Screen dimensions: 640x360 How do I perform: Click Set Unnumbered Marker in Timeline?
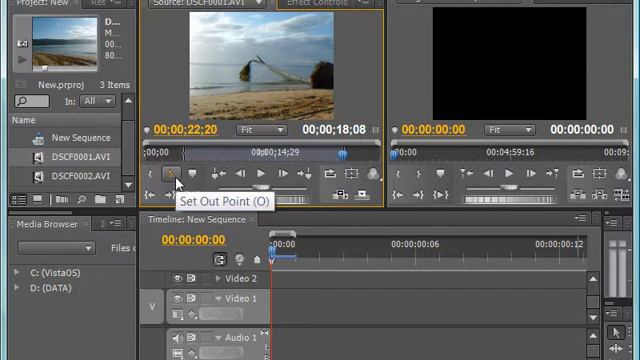coord(257,260)
